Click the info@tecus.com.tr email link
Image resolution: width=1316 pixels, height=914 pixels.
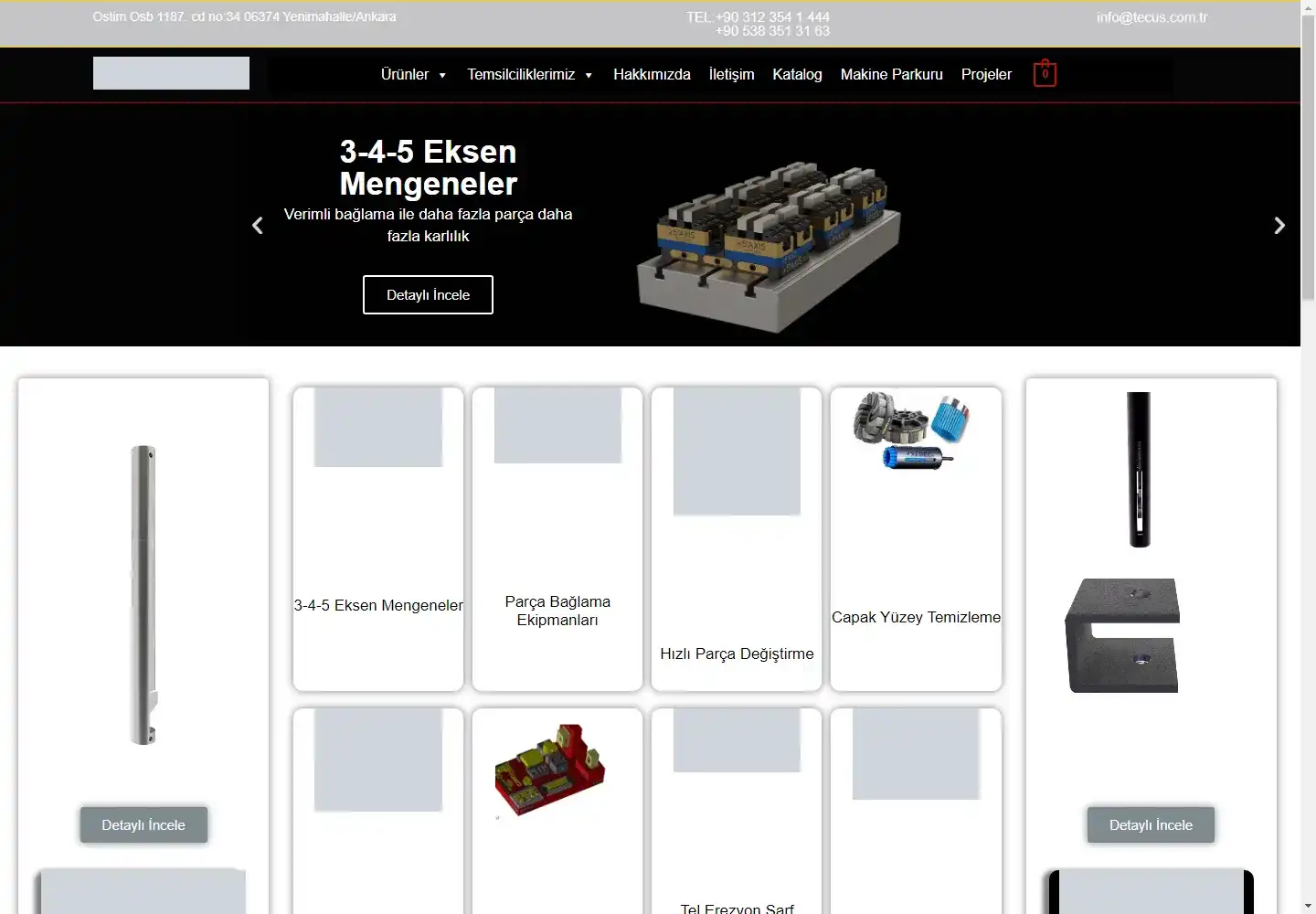click(1151, 17)
